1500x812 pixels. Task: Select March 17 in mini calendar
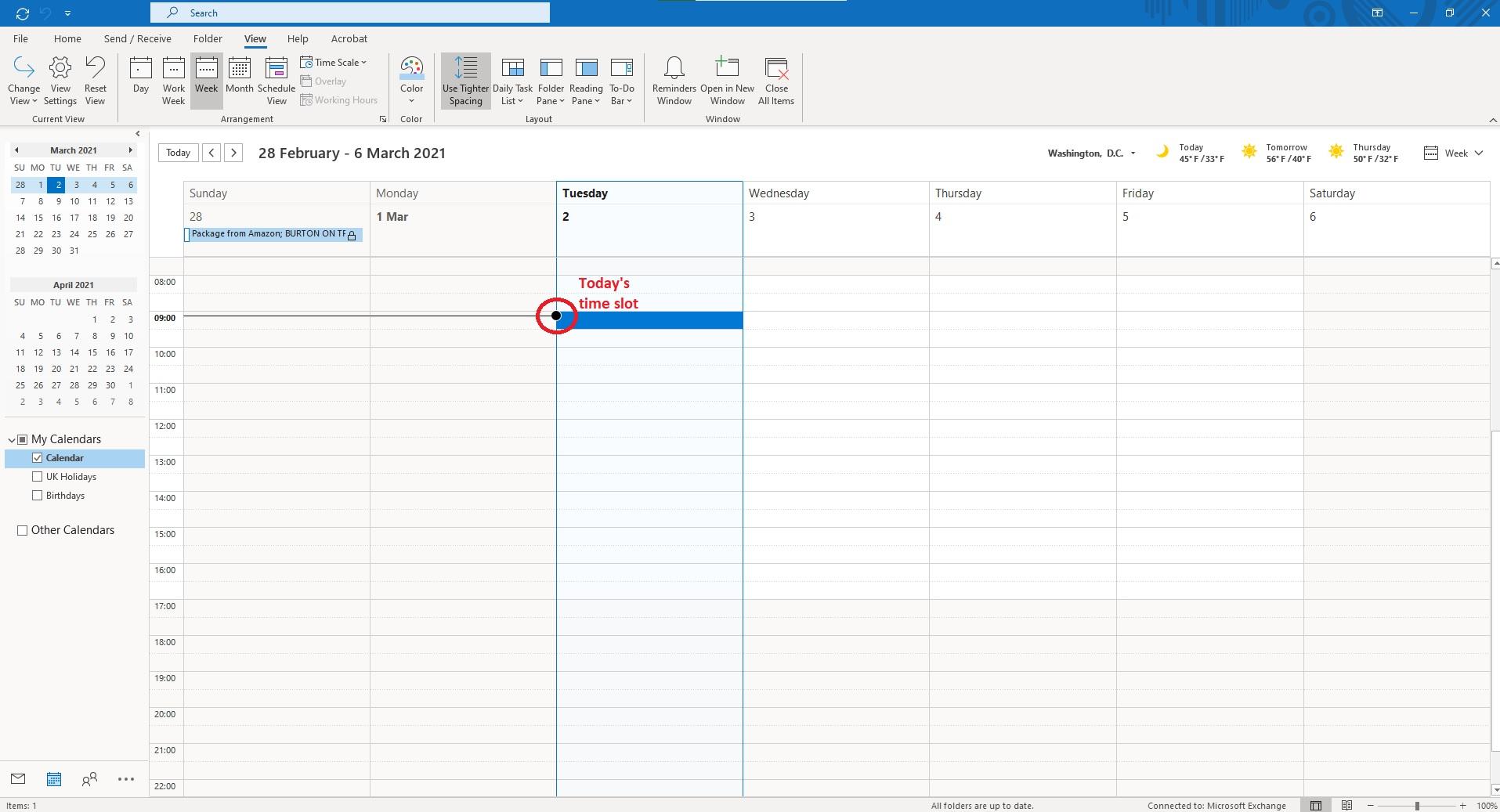click(74, 218)
